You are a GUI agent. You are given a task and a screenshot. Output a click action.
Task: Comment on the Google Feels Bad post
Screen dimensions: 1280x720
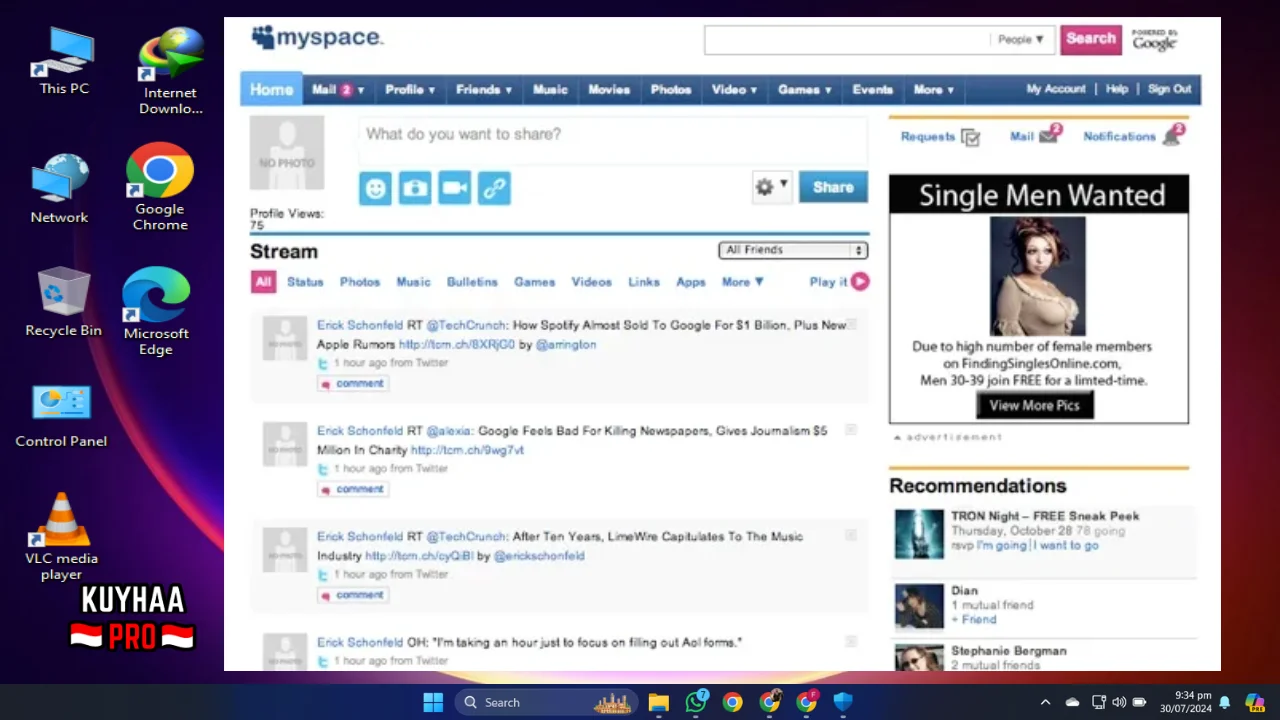tap(353, 489)
